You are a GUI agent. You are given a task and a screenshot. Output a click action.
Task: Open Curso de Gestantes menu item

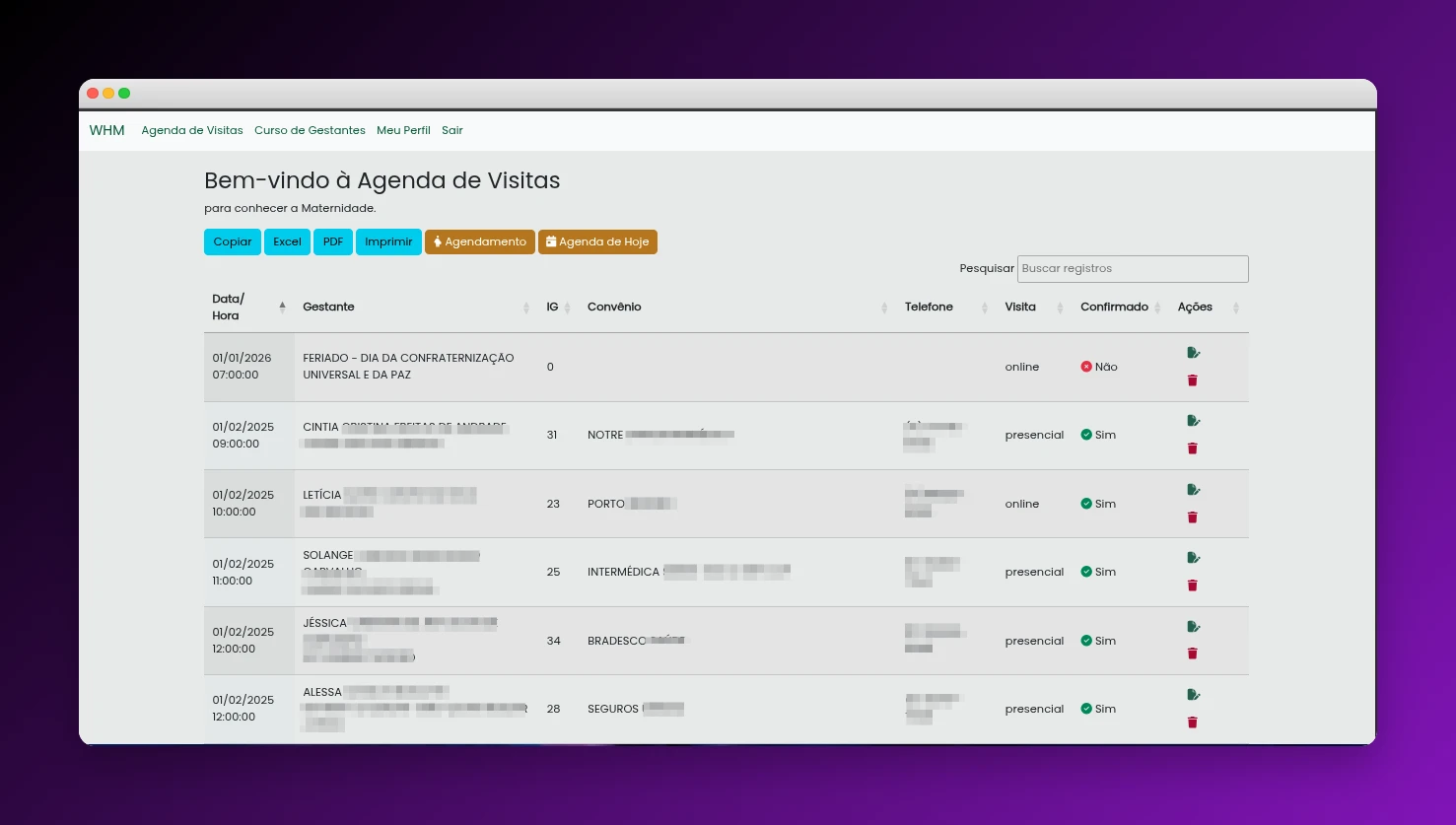(x=310, y=130)
